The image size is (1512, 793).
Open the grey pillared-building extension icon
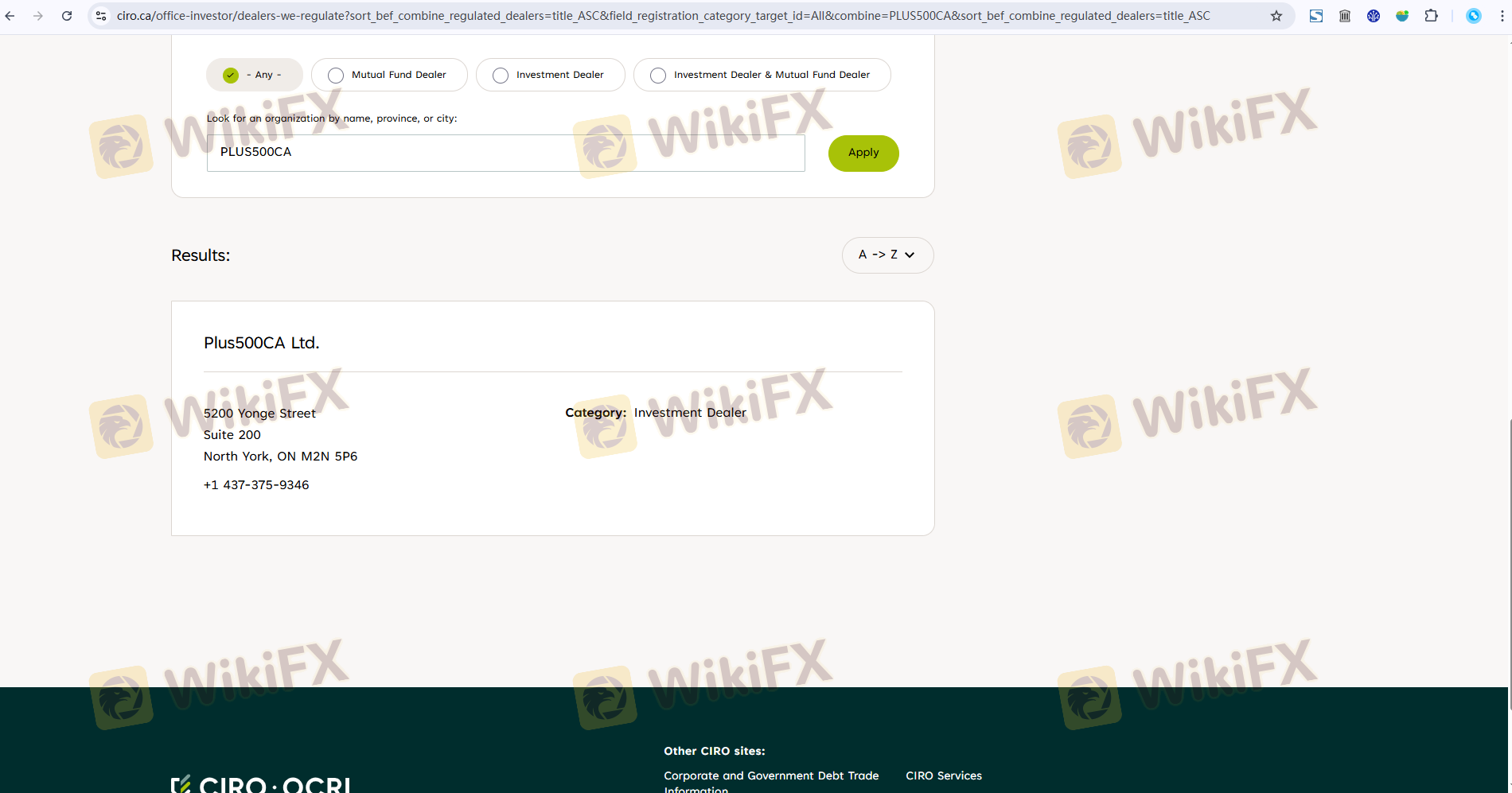click(1345, 16)
